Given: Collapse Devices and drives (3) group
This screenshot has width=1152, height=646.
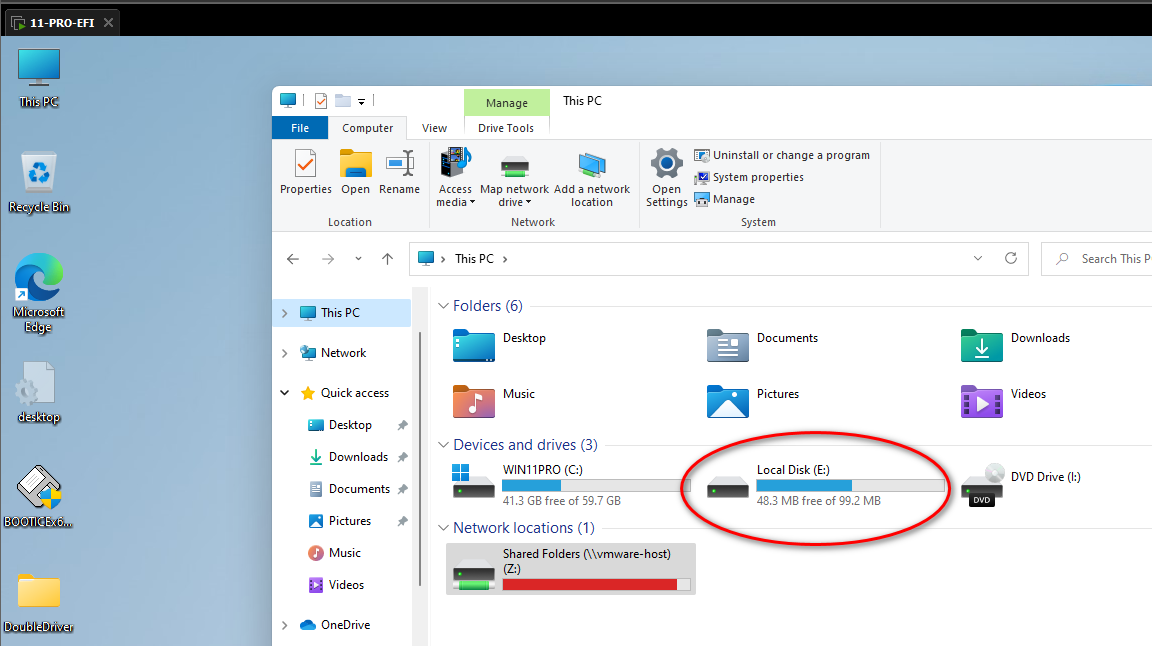Looking at the screenshot, I should tap(443, 445).
